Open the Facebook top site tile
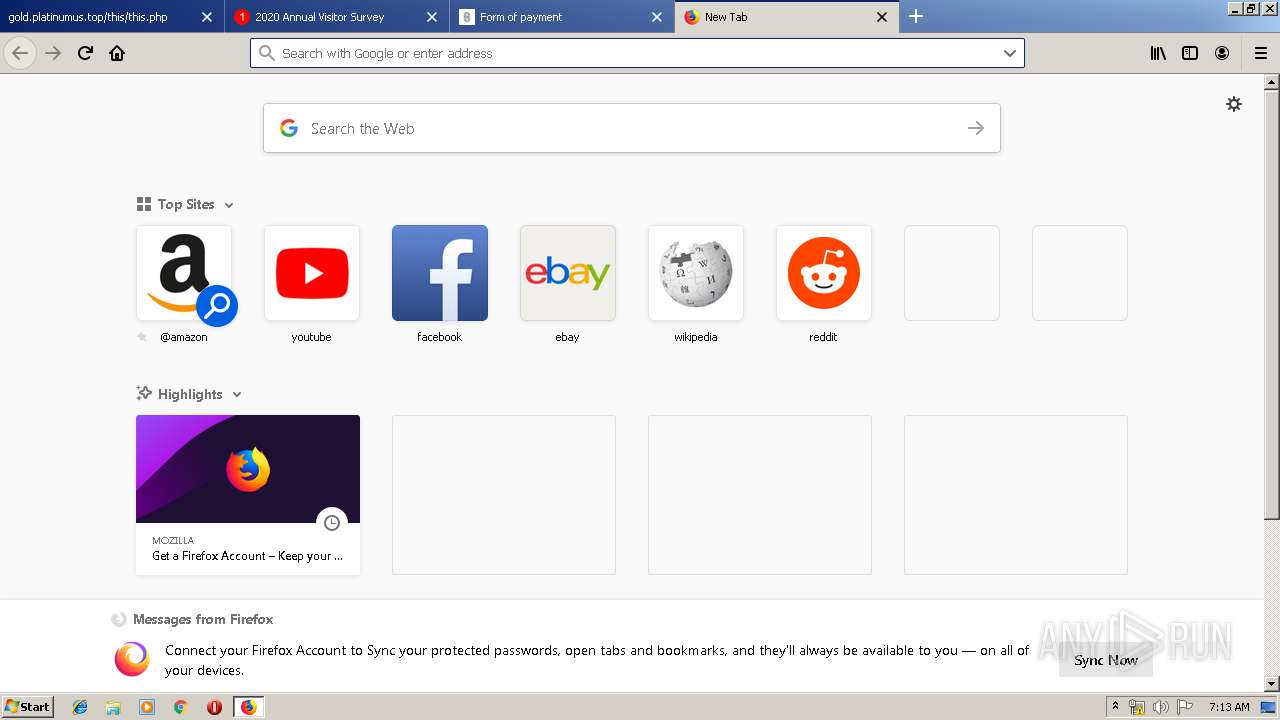The width and height of the screenshot is (1280, 720). (440, 273)
